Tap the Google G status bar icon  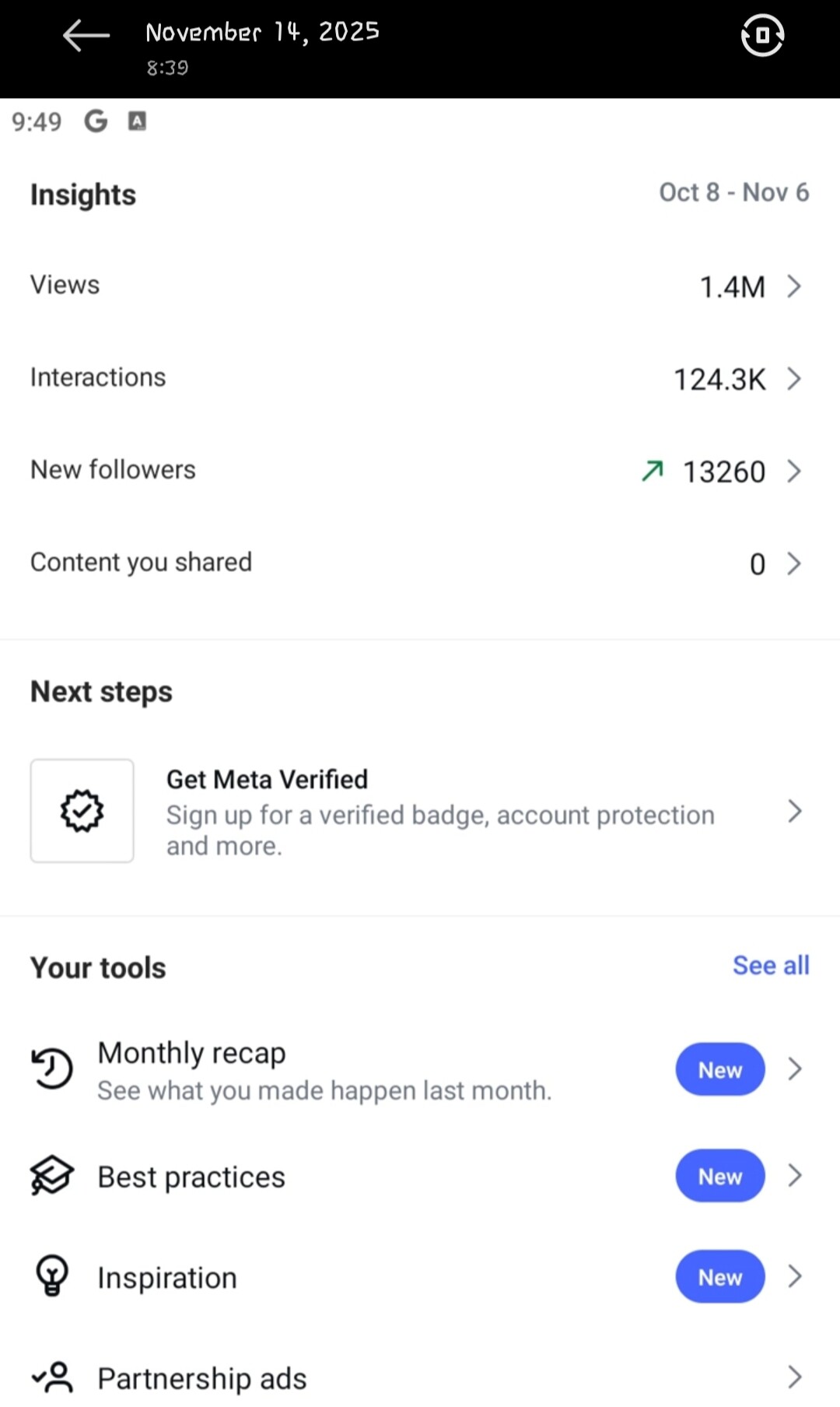coord(96,121)
